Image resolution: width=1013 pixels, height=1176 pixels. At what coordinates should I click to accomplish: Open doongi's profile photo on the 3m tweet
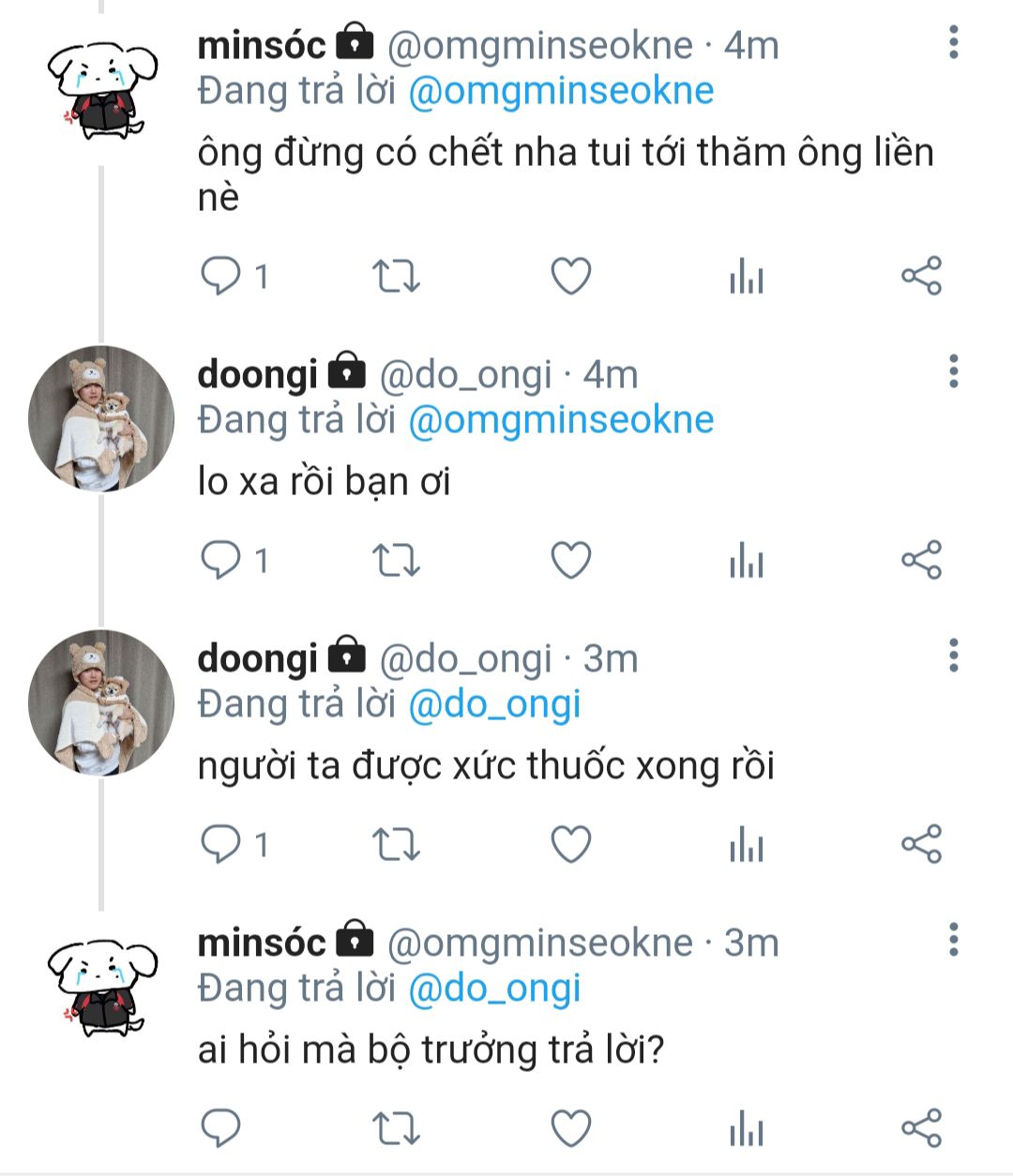coord(101,702)
